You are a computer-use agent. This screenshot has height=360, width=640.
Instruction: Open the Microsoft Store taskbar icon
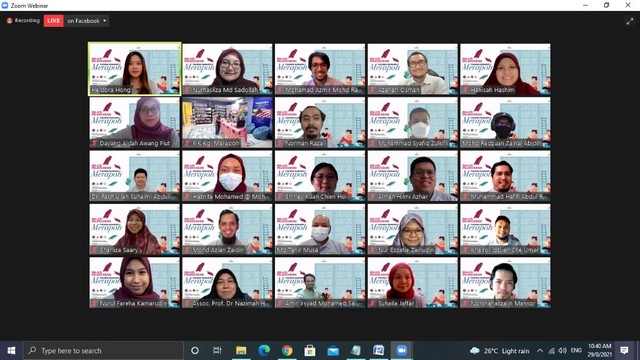(x=310, y=350)
